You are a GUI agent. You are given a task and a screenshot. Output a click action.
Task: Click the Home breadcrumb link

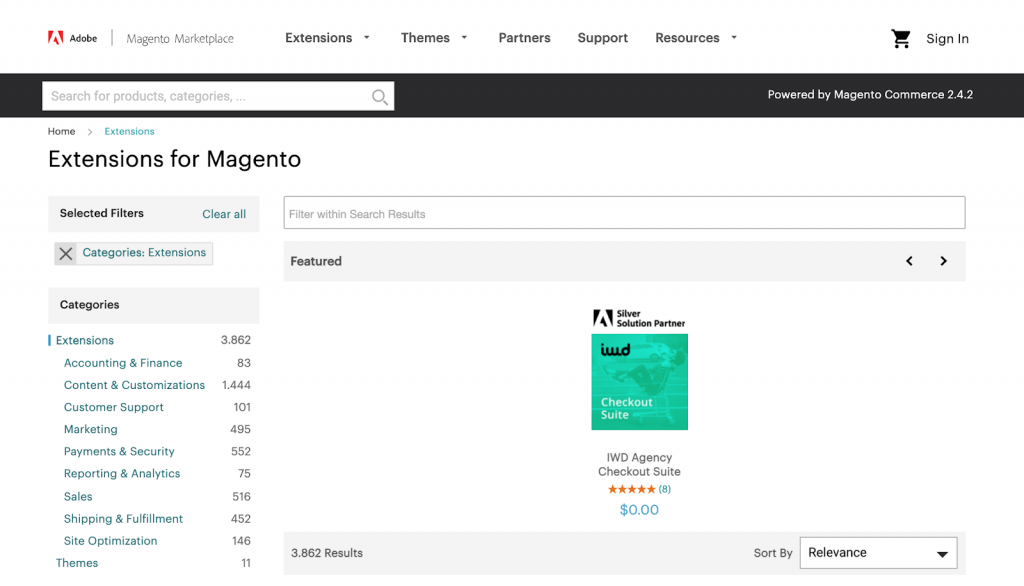tap(61, 131)
